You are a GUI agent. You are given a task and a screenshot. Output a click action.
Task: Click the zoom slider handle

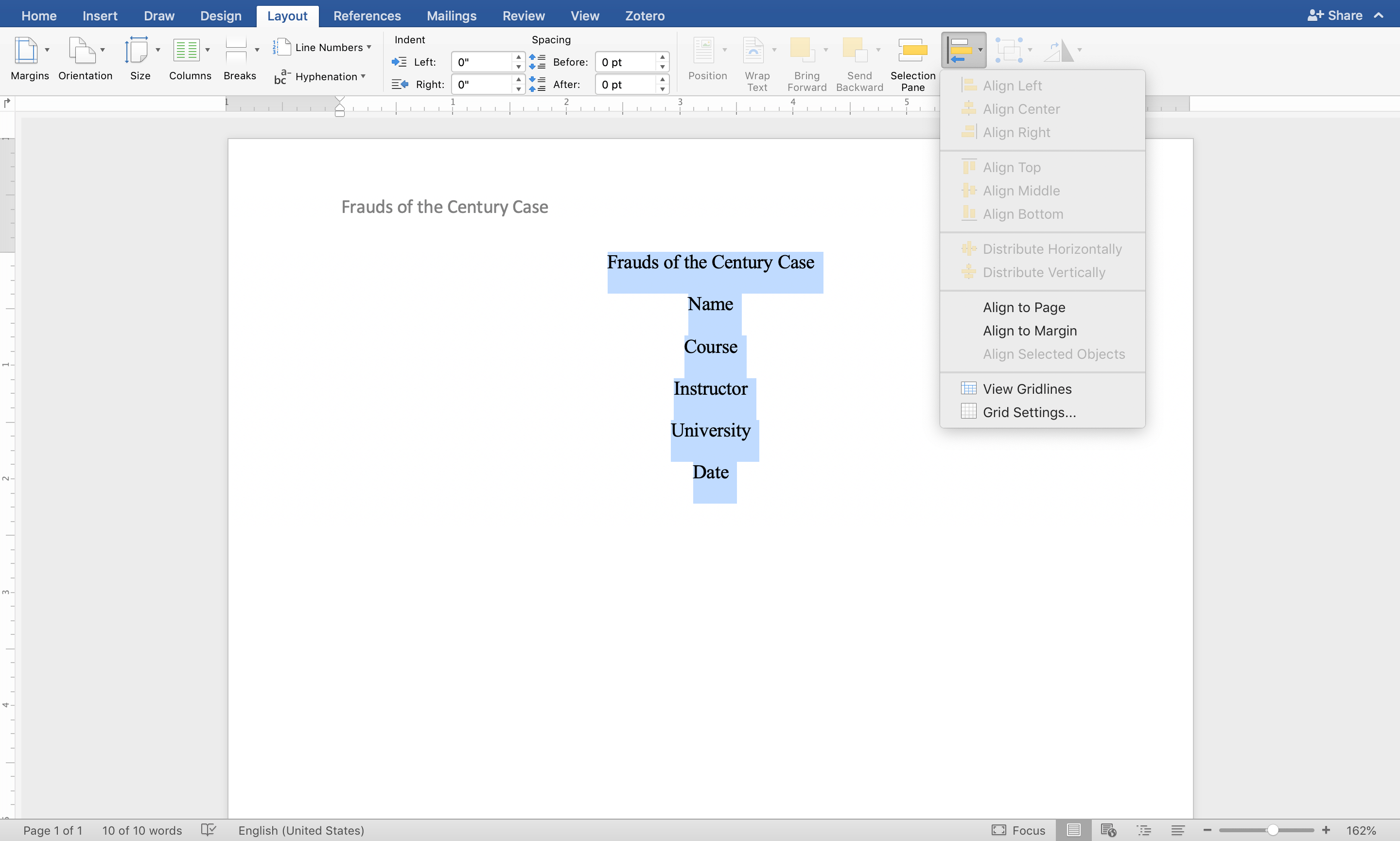point(1273,830)
